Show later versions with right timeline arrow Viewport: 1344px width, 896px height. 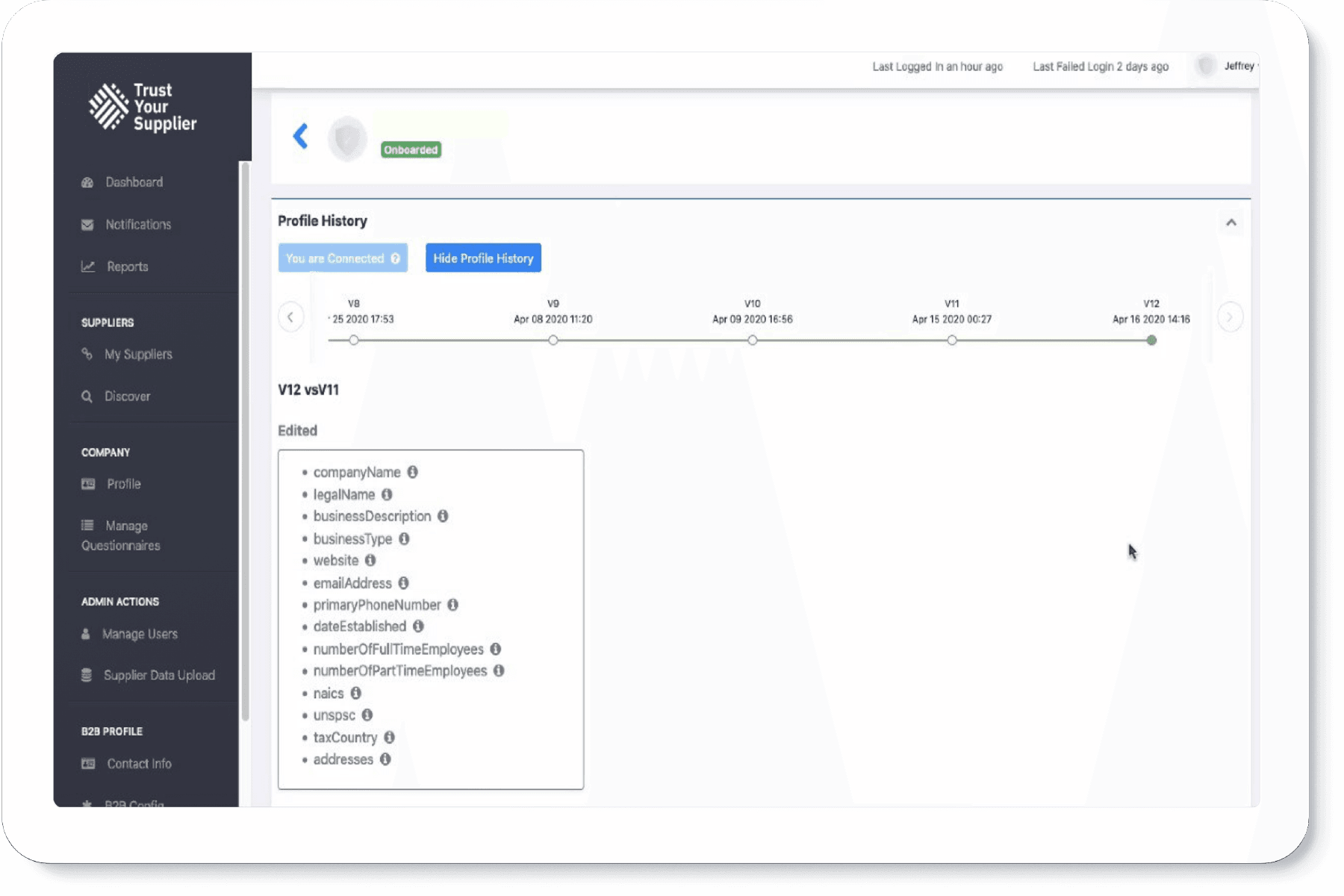[1230, 317]
